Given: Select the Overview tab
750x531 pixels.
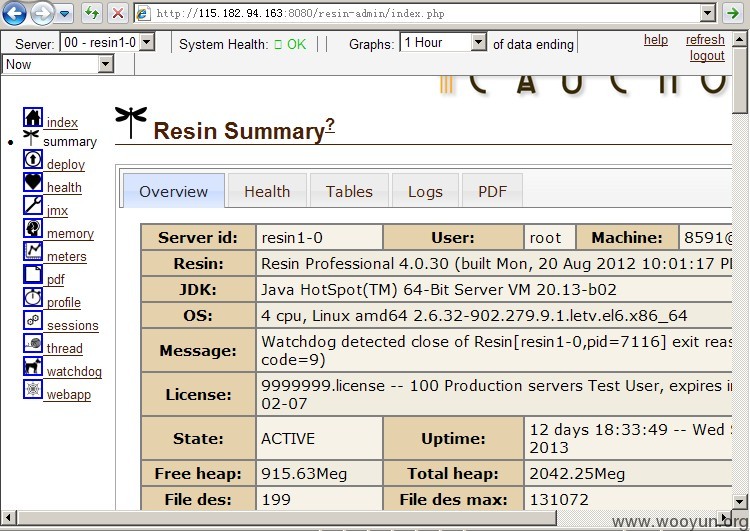Looking at the screenshot, I should pyautogui.click(x=174, y=191).
